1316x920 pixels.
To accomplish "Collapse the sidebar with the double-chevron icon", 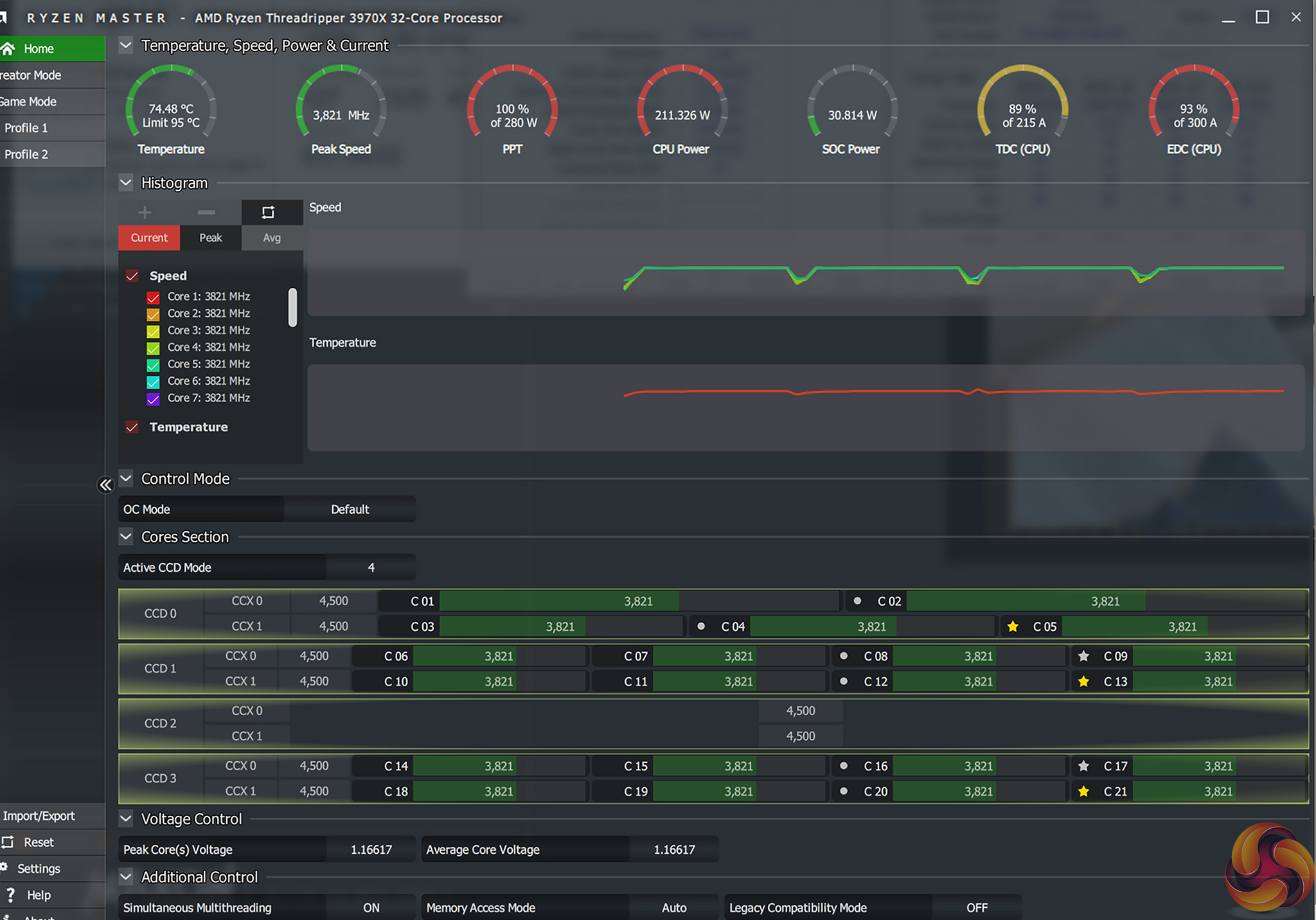I will pos(105,485).
